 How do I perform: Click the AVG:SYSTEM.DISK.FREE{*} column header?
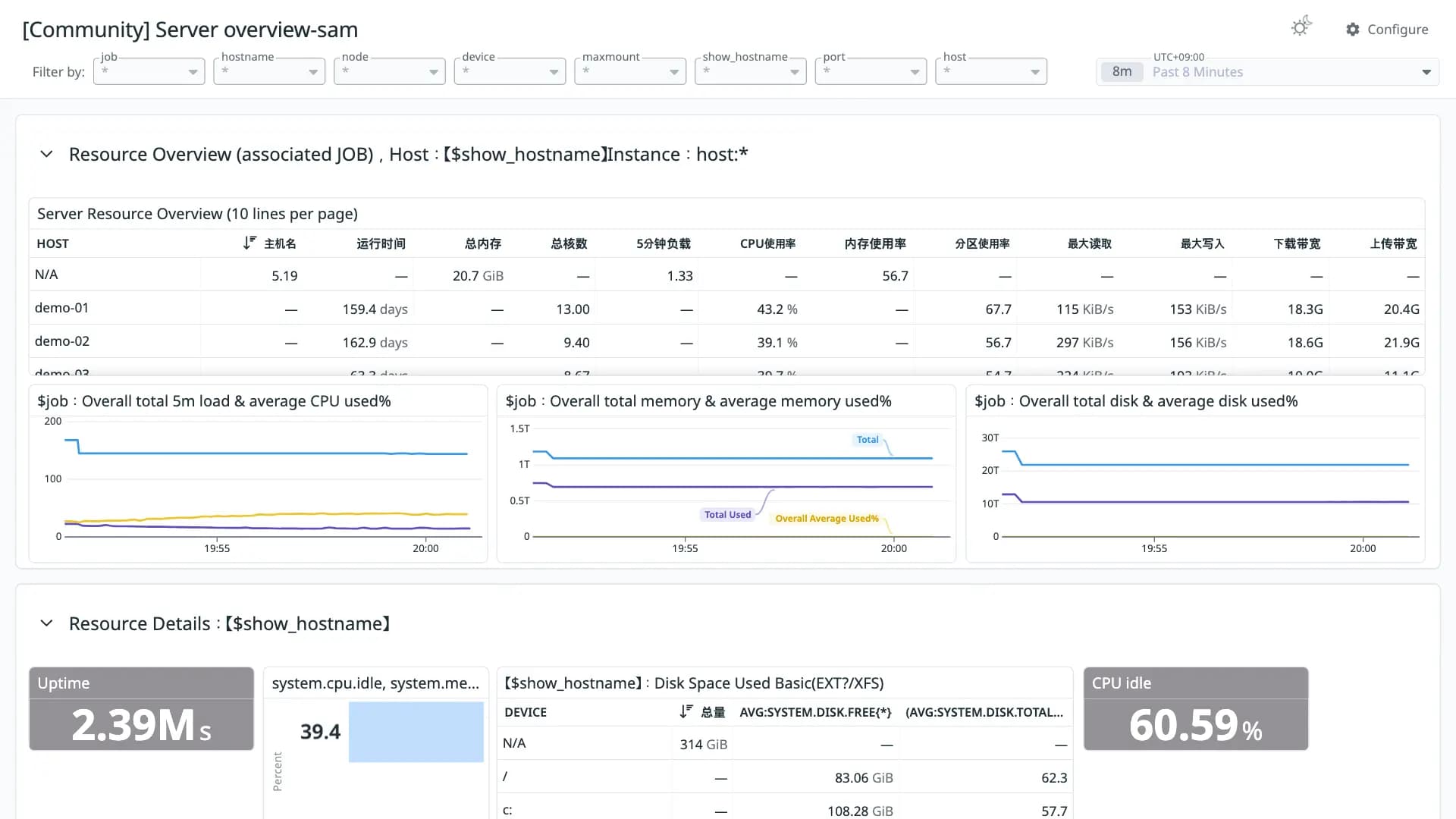point(815,712)
